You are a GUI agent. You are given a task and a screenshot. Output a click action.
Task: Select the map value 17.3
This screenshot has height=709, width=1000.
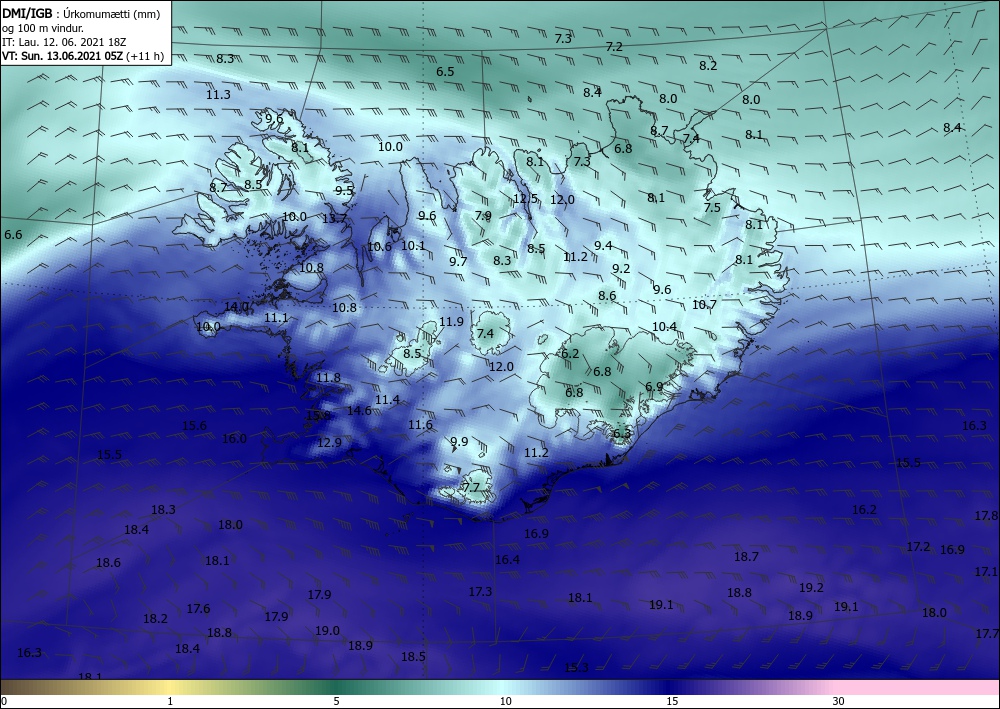[480, 592]
